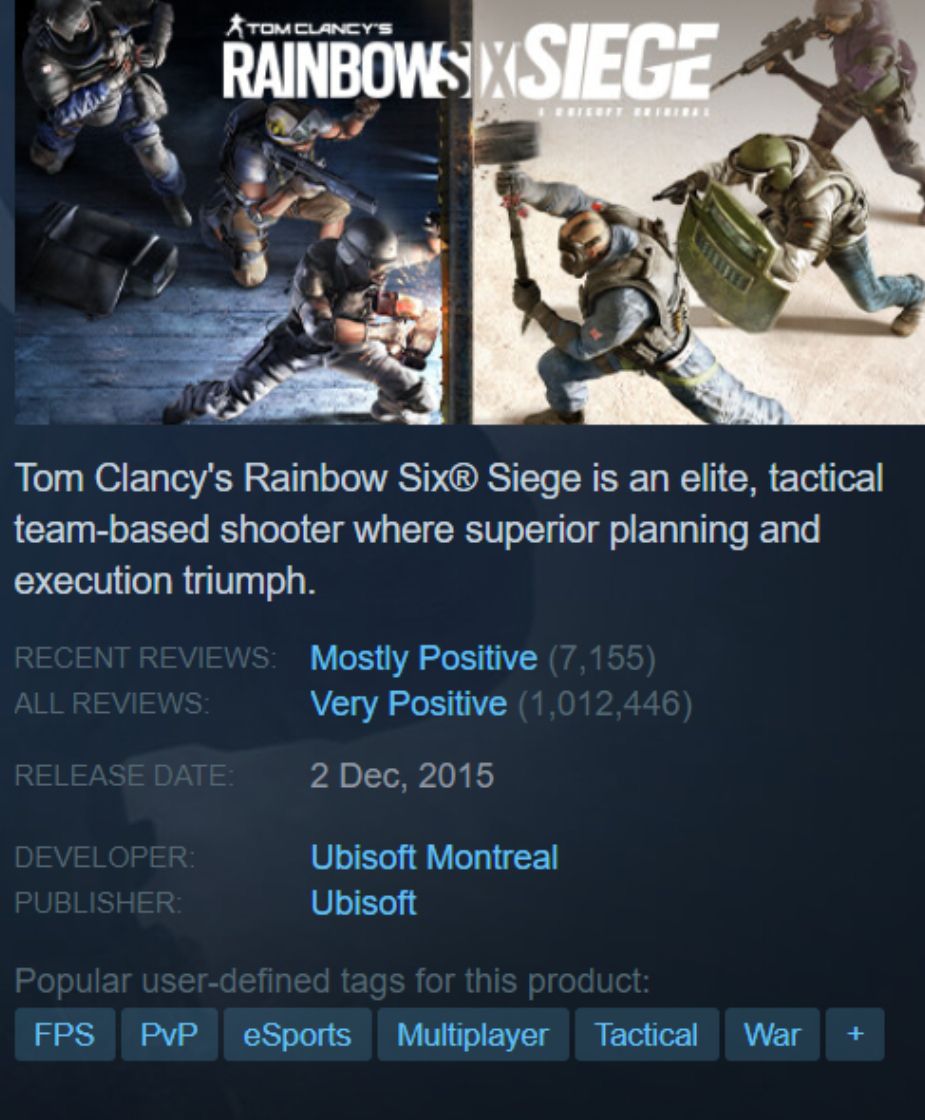Open the Mostly Positive recent reviews link
Viewport: 925px width, 1120px height.
click(424, 658)
